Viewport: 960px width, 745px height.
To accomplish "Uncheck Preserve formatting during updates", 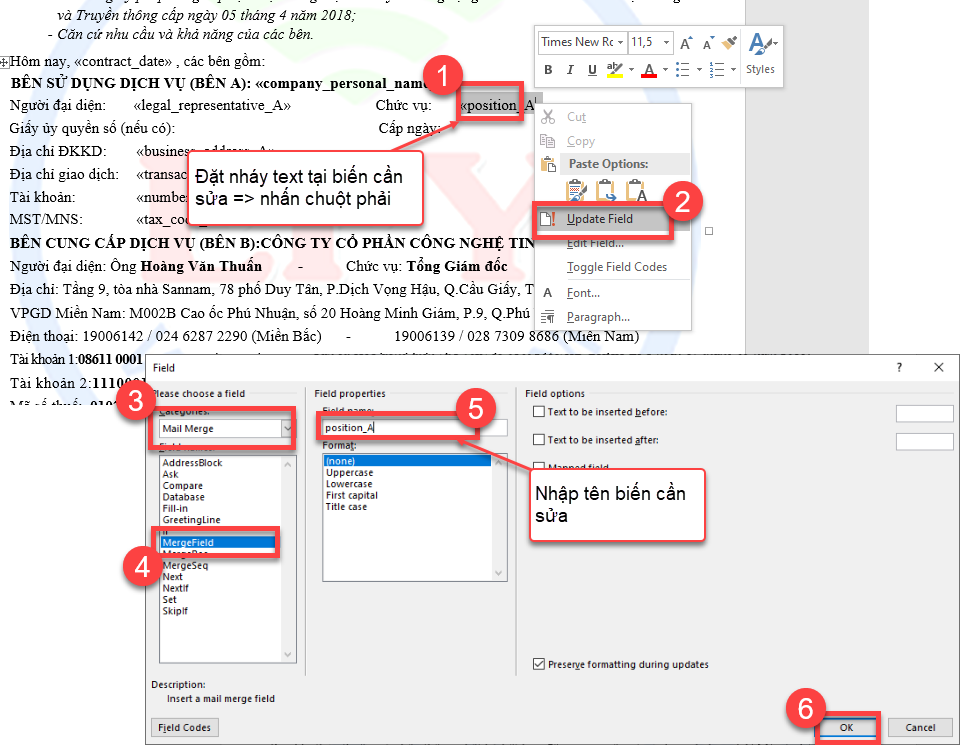I will pos(540,664).
